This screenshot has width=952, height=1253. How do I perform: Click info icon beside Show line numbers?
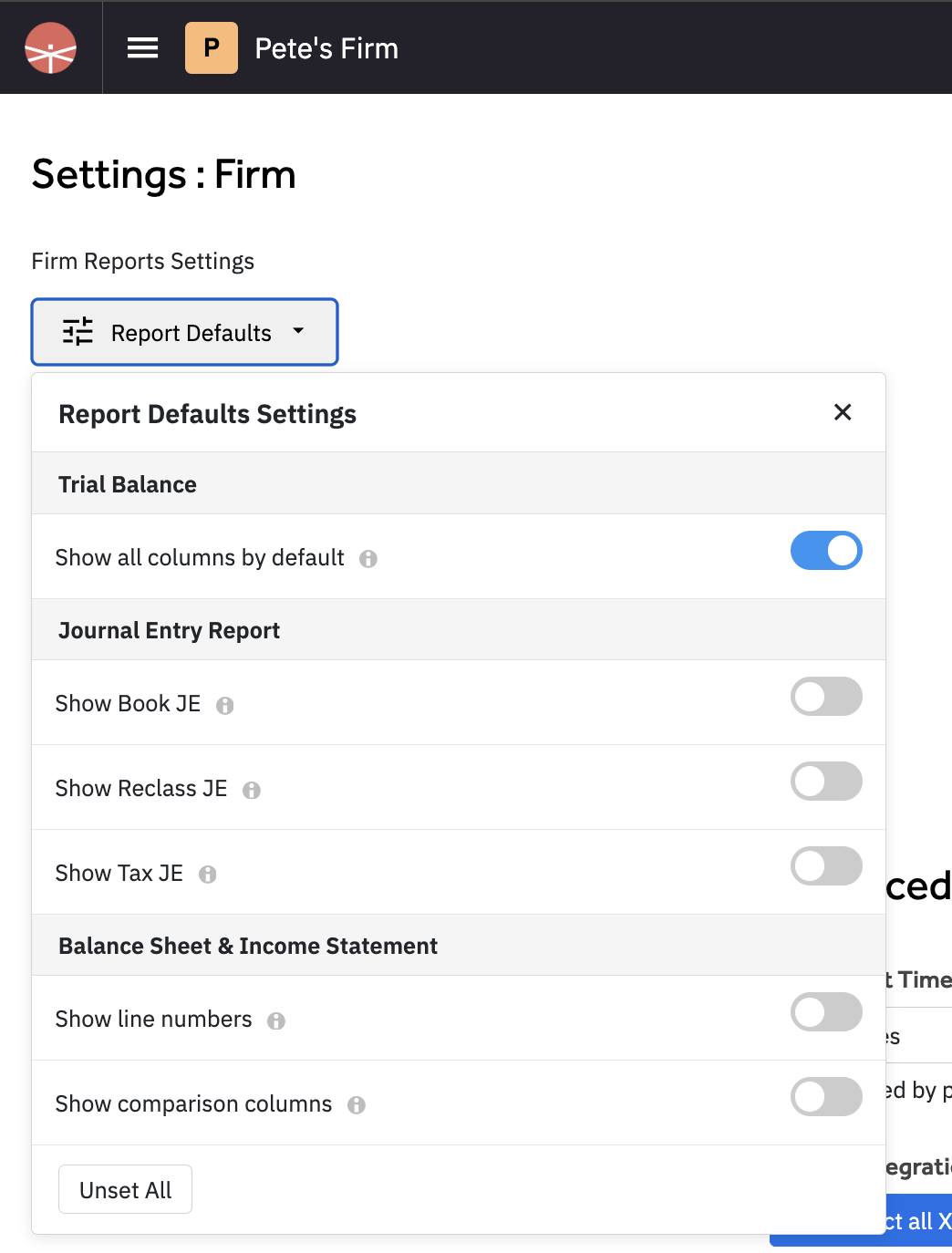[276, 1020]
